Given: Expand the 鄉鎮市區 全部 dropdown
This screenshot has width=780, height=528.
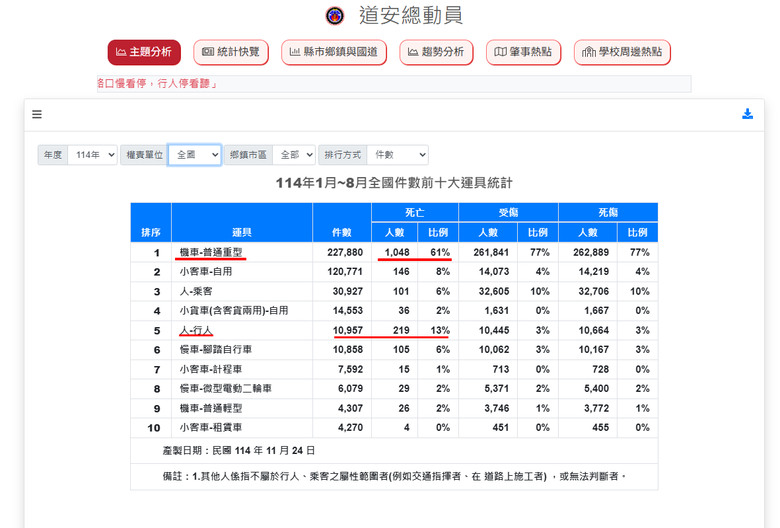Looking at the screenshot, I should click(294, 155).
